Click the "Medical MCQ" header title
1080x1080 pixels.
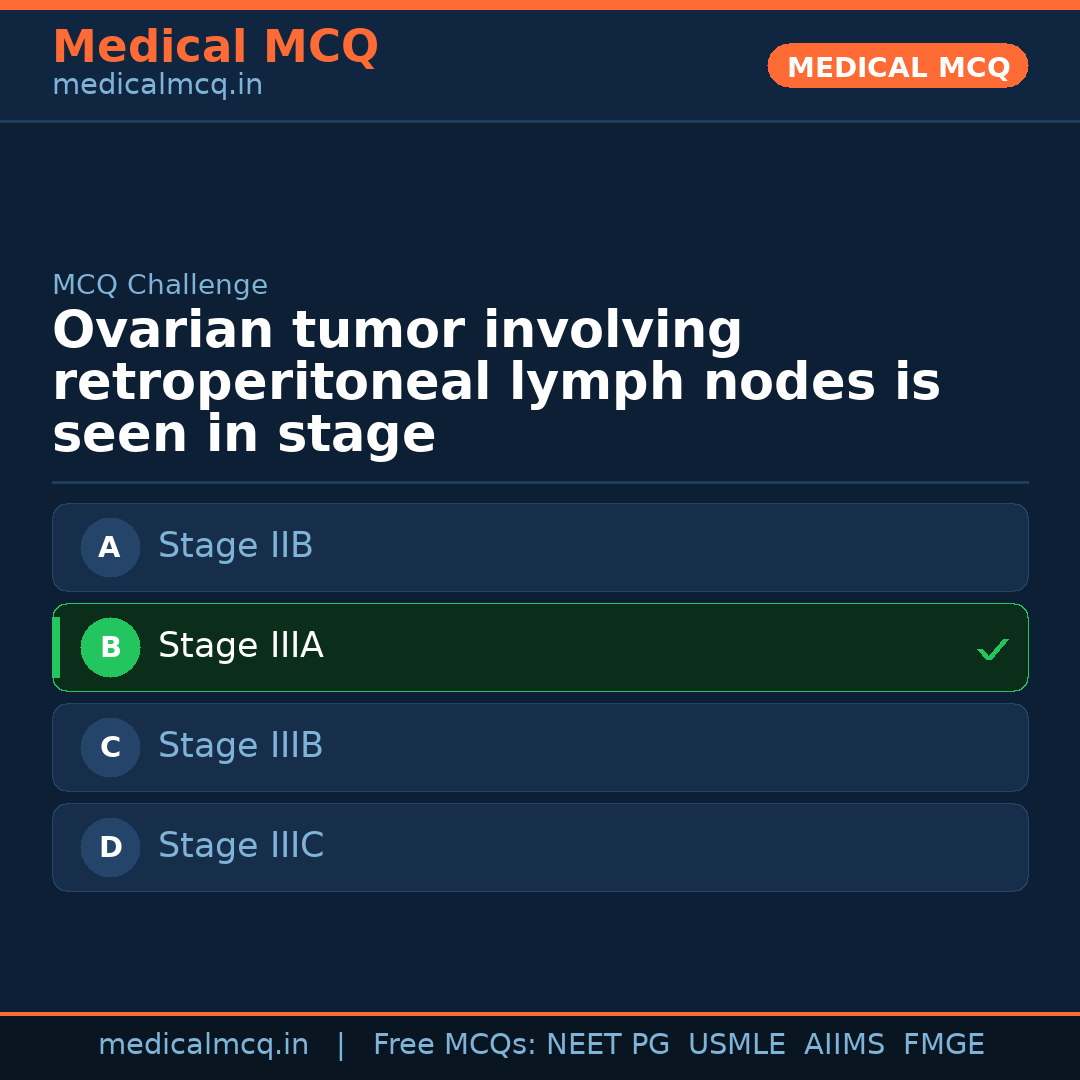tap(215, 47)
